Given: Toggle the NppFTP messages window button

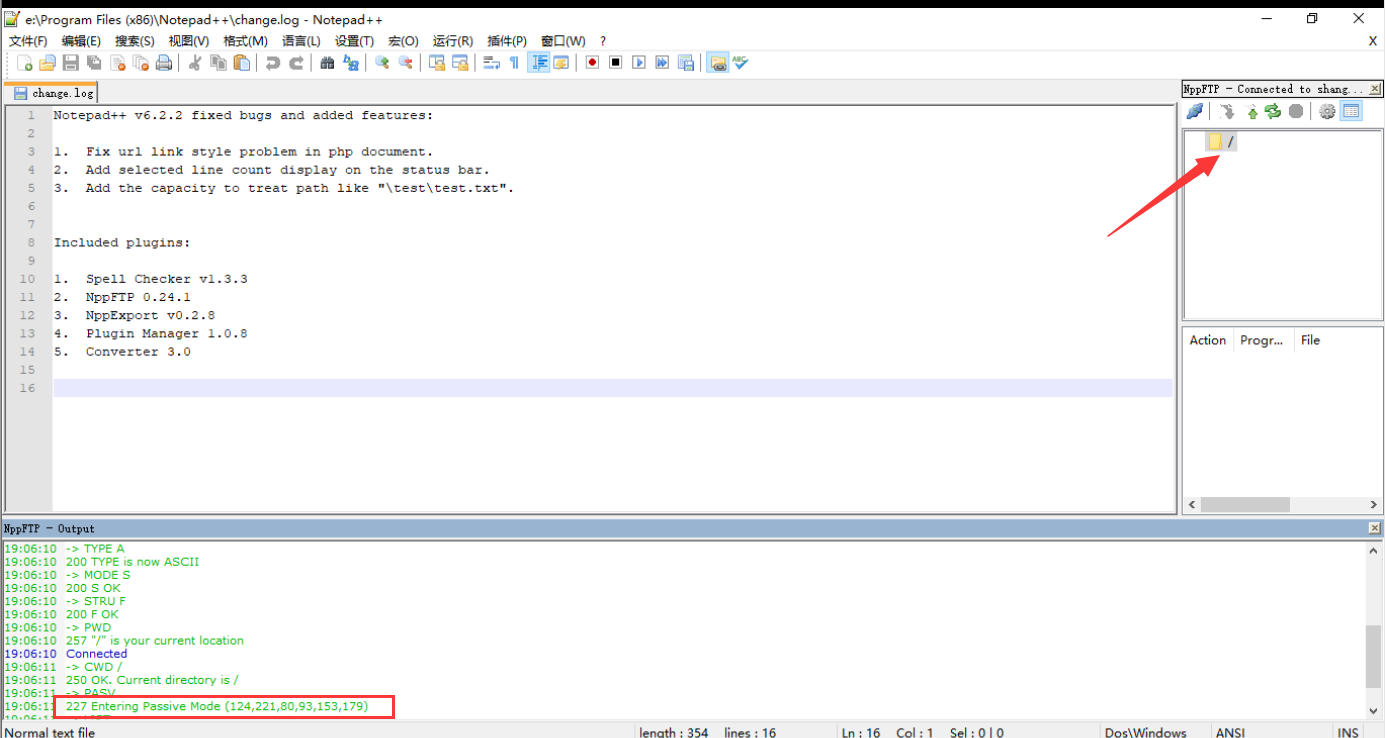Looking at the screenshot, I should coord(1351,111).
